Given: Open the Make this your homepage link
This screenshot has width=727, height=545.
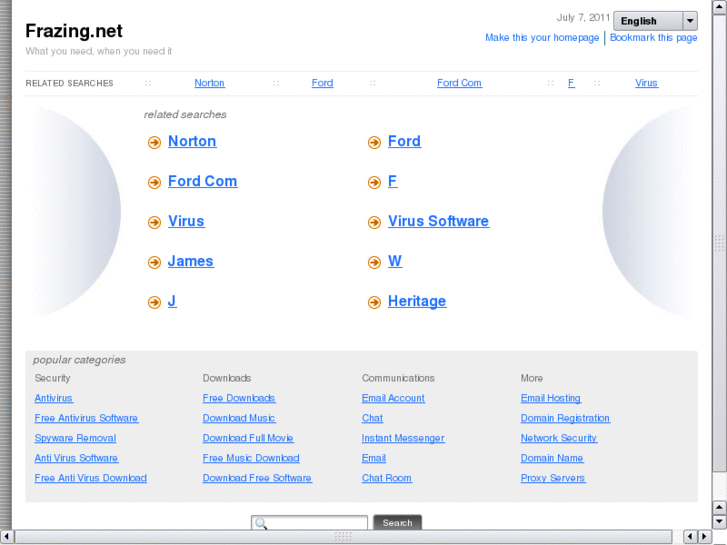Looking at the screenshot, I should pos(542,38).
